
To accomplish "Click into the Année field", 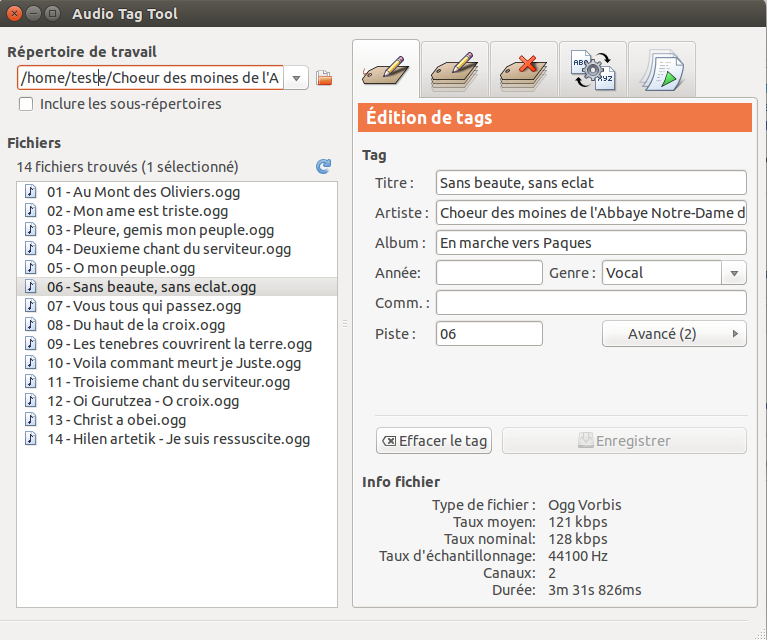I will click(489, 273).
